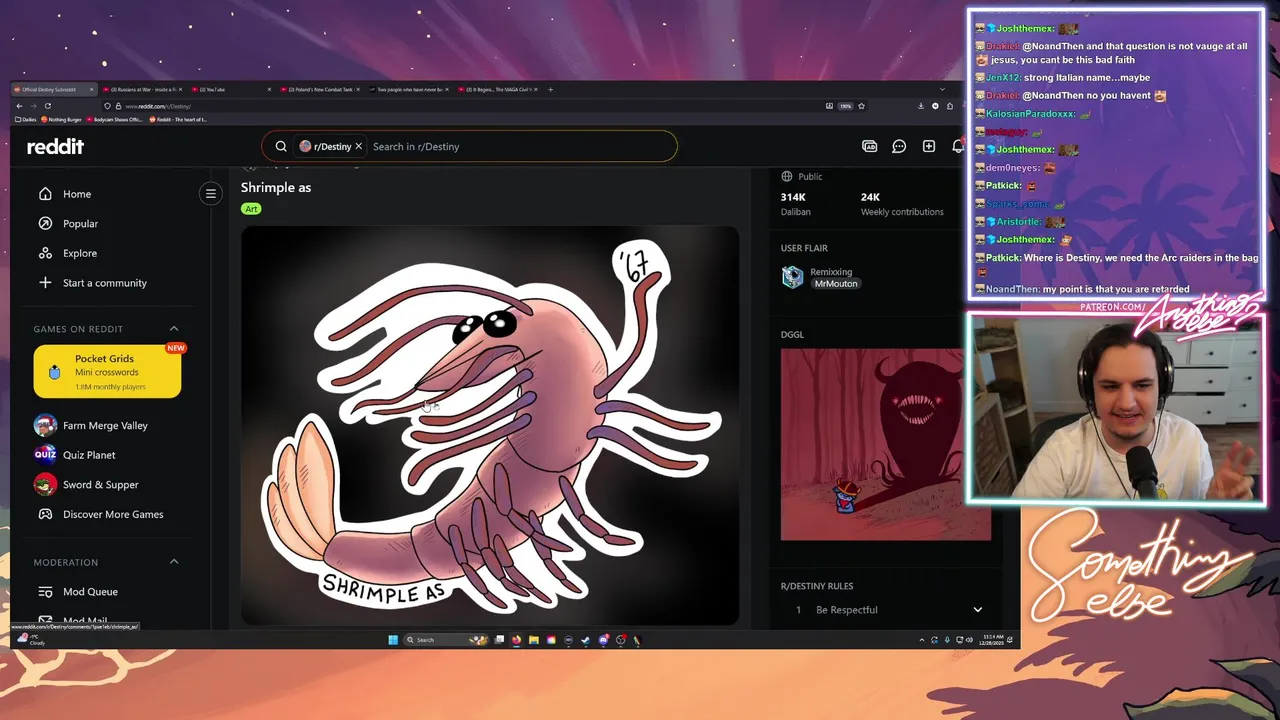Open the Nothing Burger bookmark
This screenshot has width=1280, height=720.
coord(62,119)
